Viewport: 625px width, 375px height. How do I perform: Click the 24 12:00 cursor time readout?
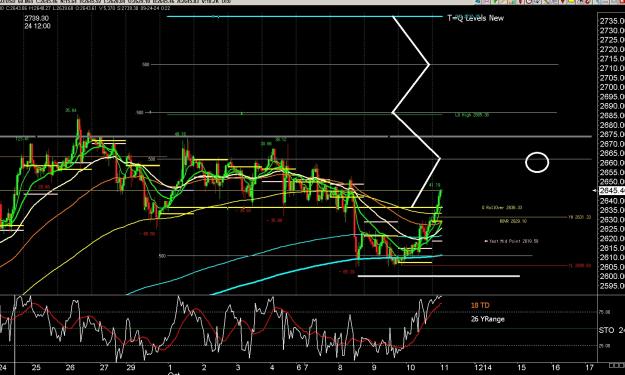(37, 26)
